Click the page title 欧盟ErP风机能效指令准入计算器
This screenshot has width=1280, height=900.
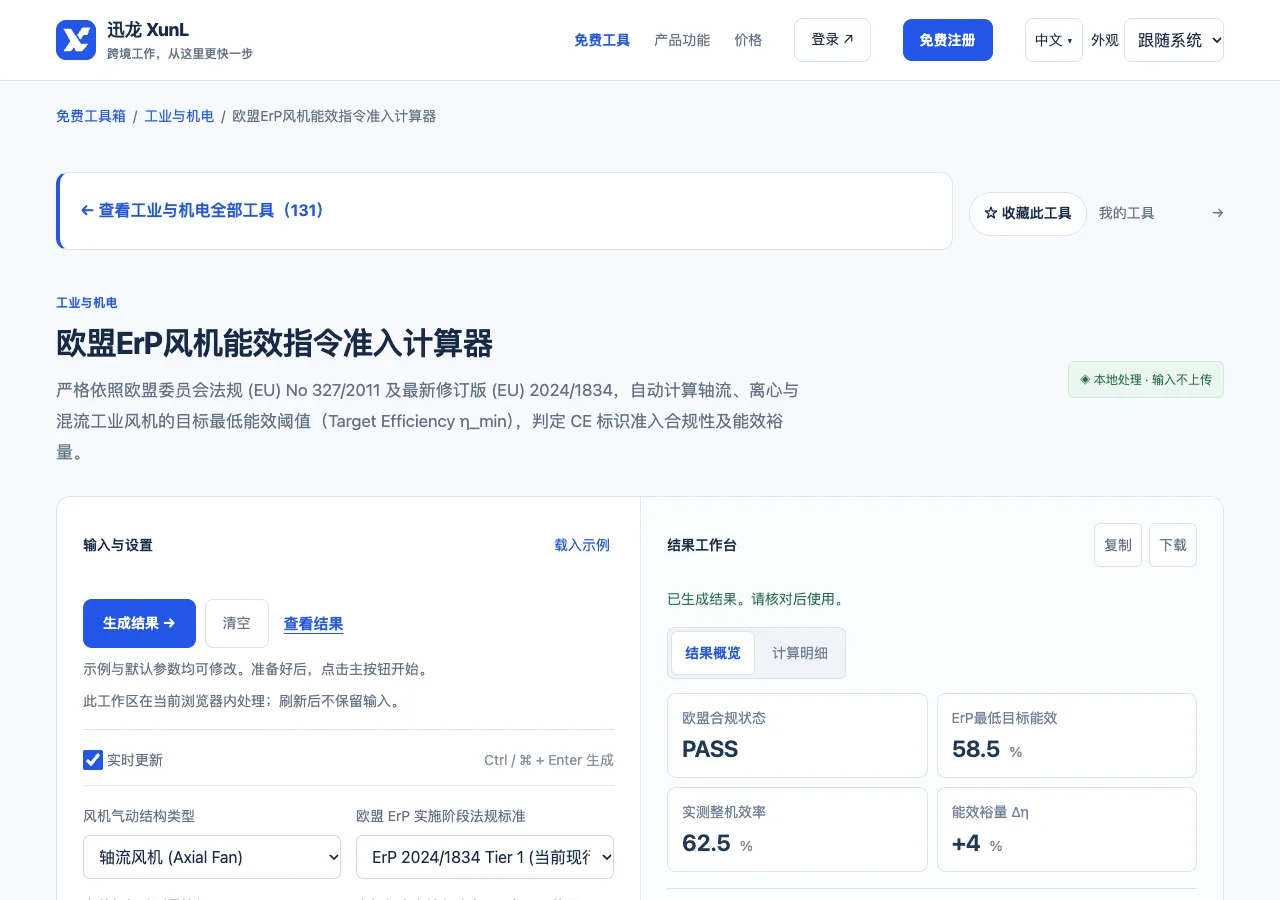click(x=274, y=344)
